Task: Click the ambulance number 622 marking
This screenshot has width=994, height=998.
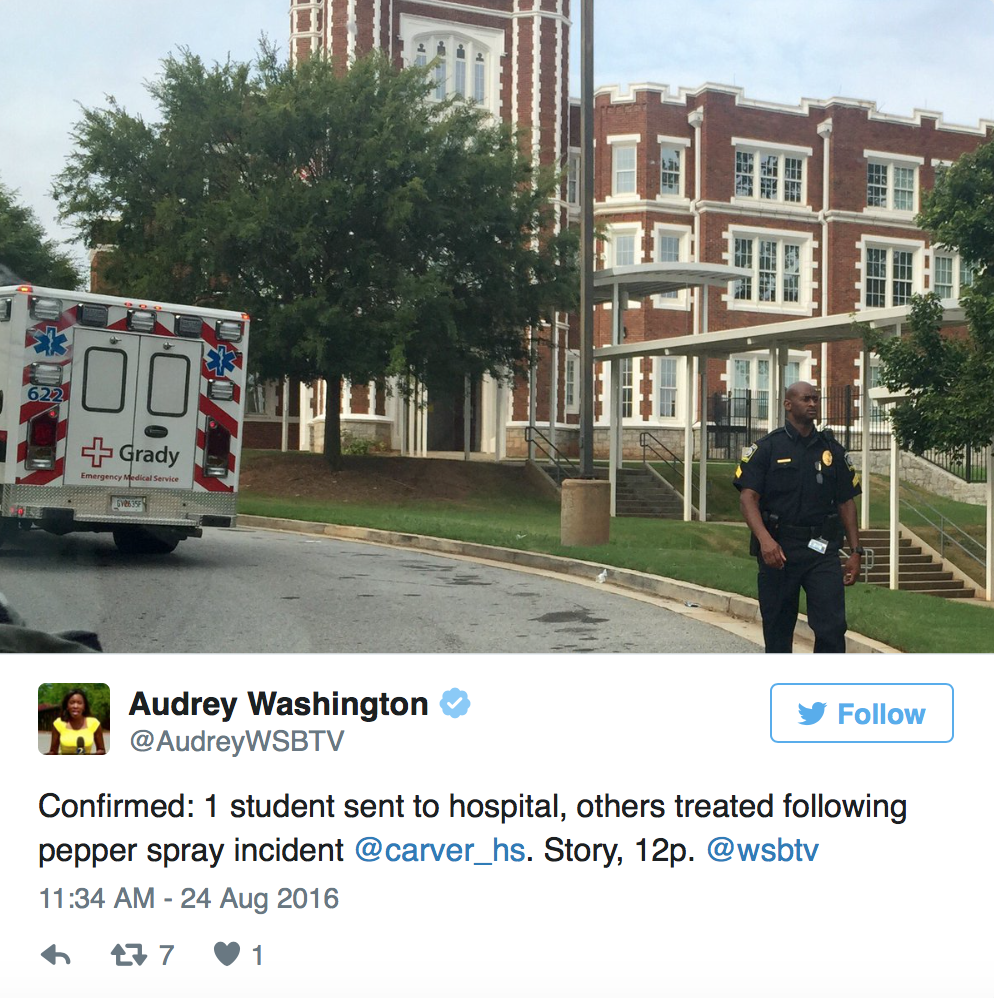Action: (45, 394)
